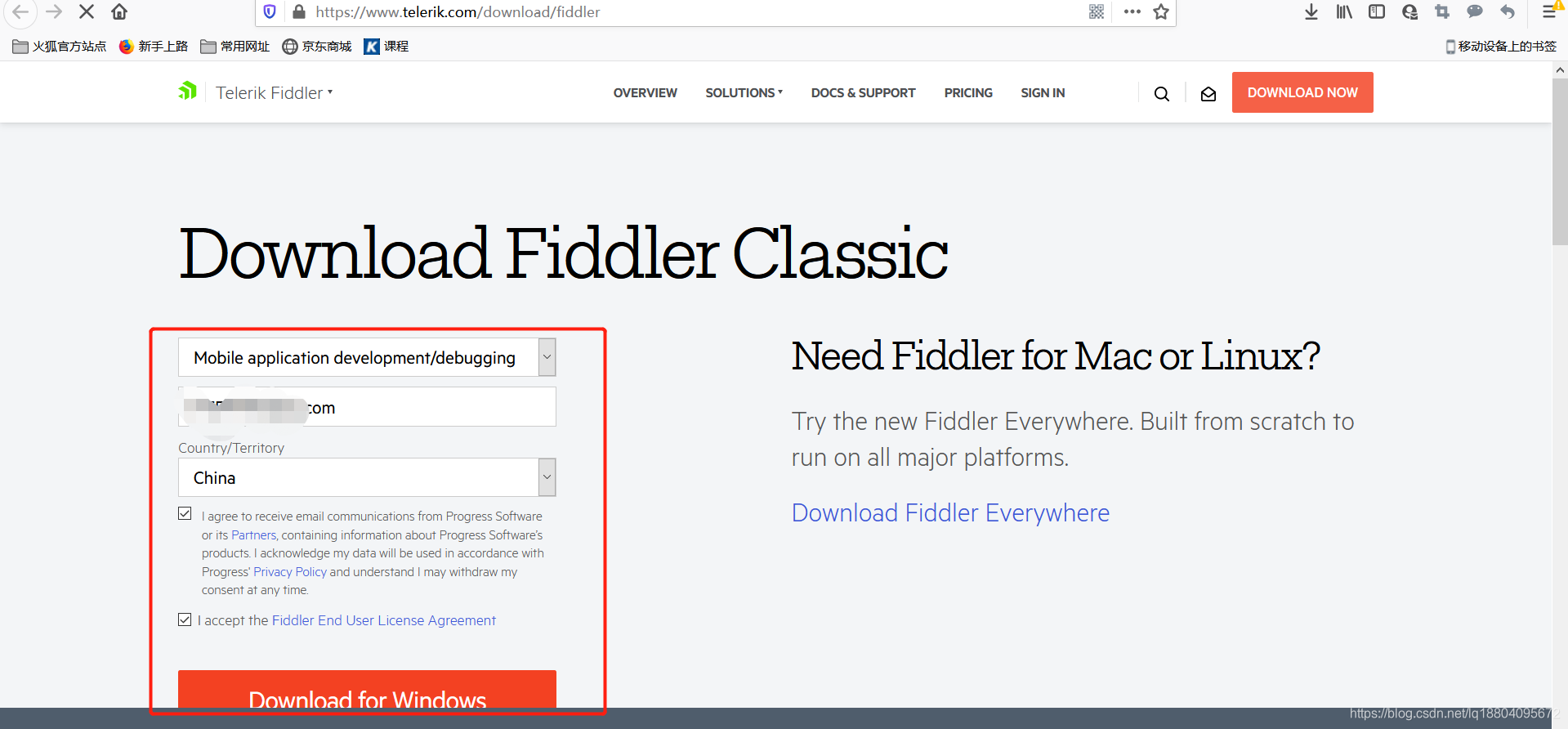Open site search with magnifier icon
This screenshot has width=1568, height=729.
(1161, 93)
